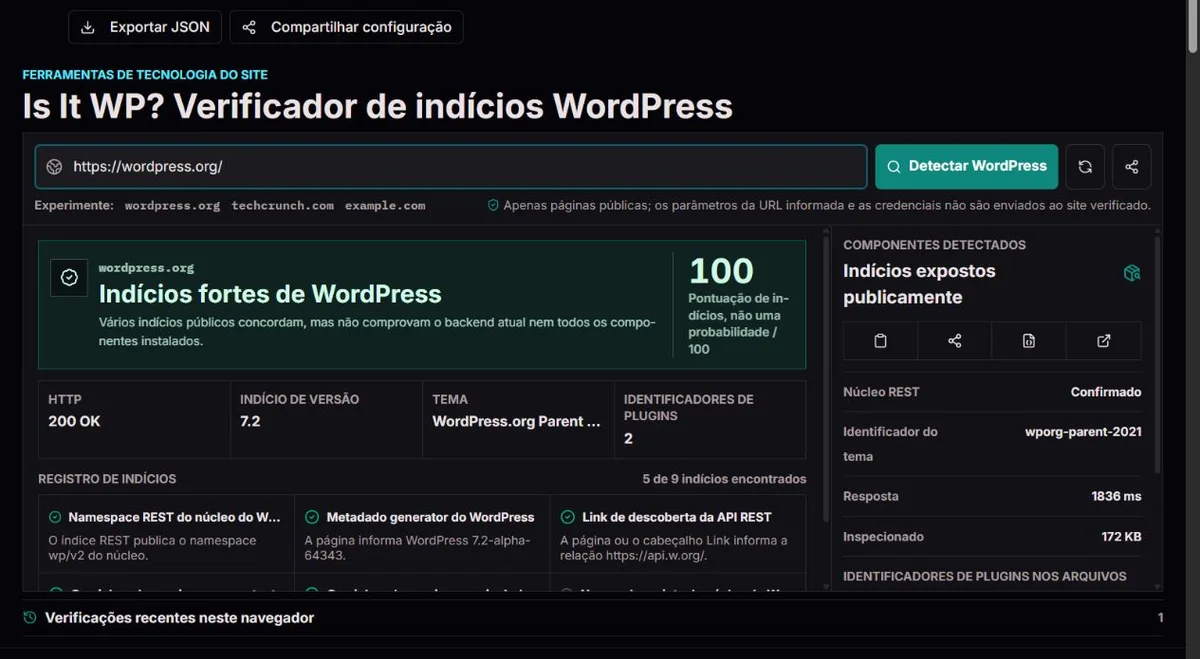This screenshot has height=659, width=1200.
Task: Click the check icon of Metadado generator do WordPress
Action: click(311, 517)
